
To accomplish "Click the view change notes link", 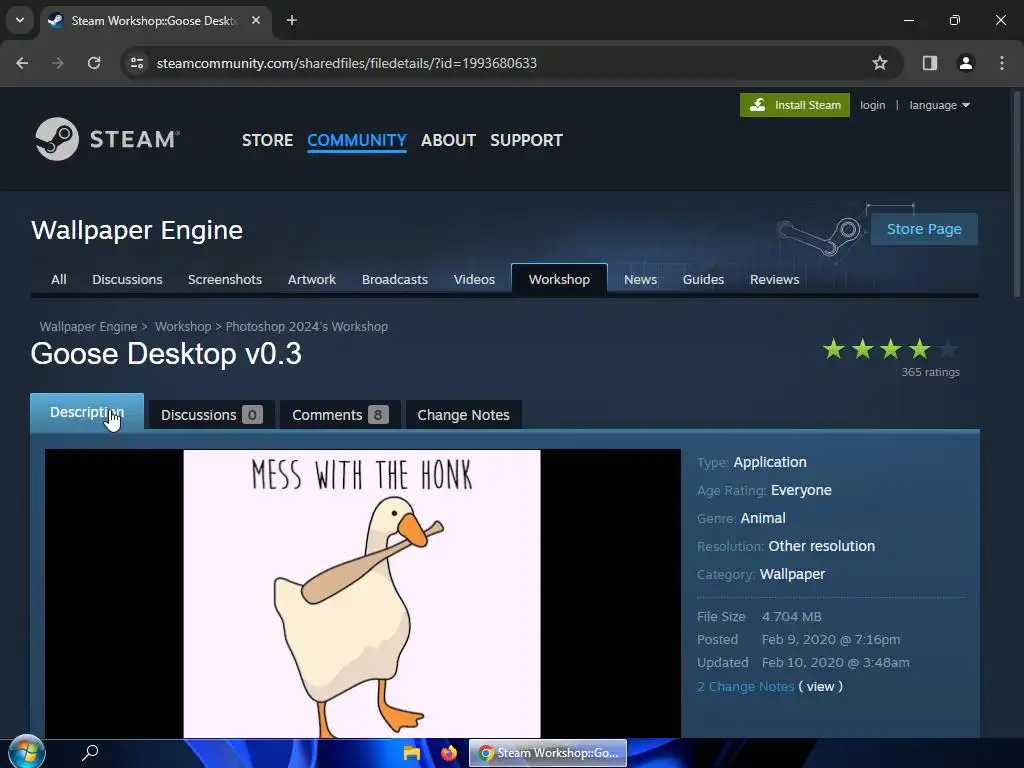I will [x=820, y=686].
